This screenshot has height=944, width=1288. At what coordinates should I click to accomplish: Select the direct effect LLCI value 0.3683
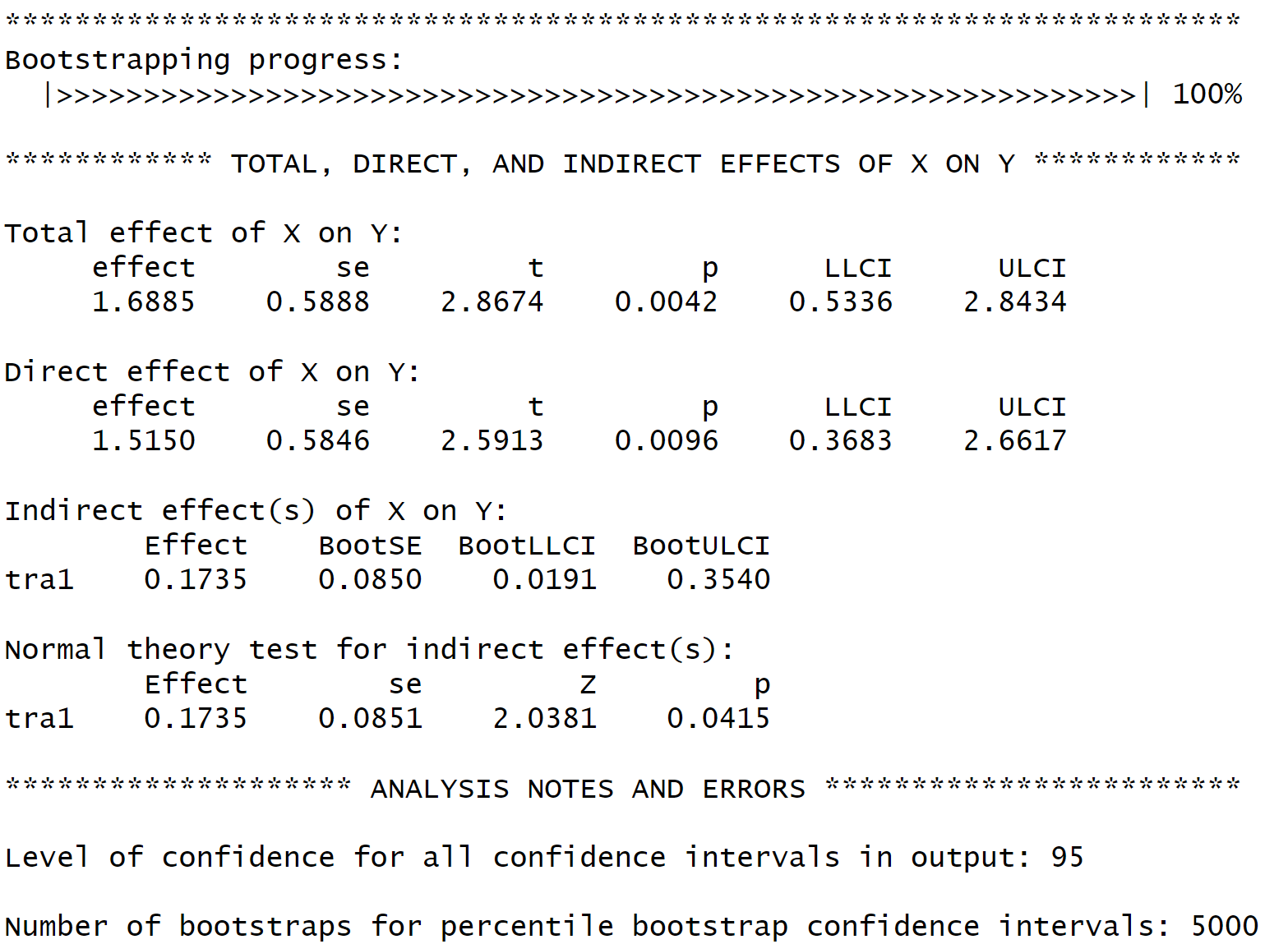coord(840,441)
